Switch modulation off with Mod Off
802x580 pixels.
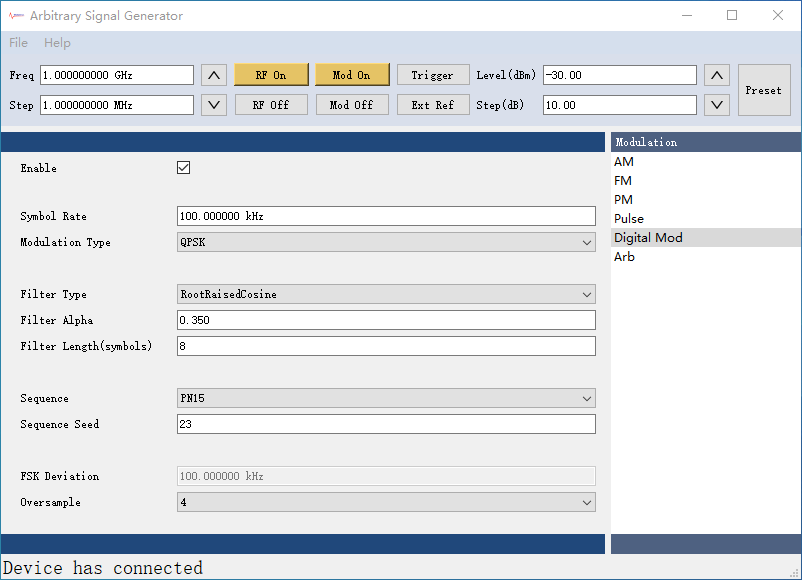pos(351,105)
